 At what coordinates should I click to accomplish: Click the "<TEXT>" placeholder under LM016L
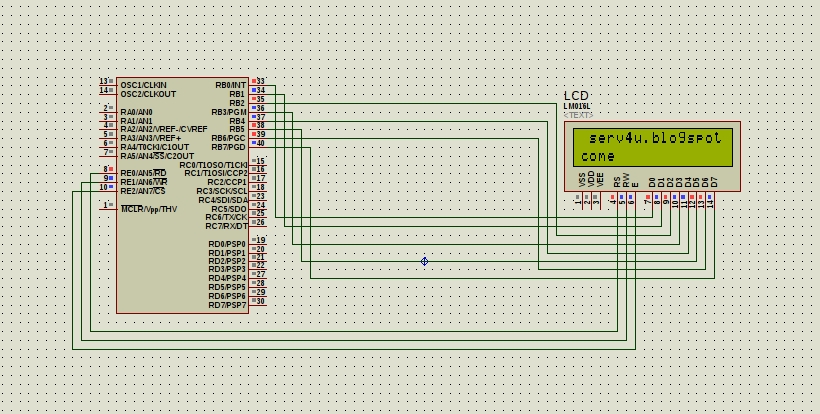578,115
